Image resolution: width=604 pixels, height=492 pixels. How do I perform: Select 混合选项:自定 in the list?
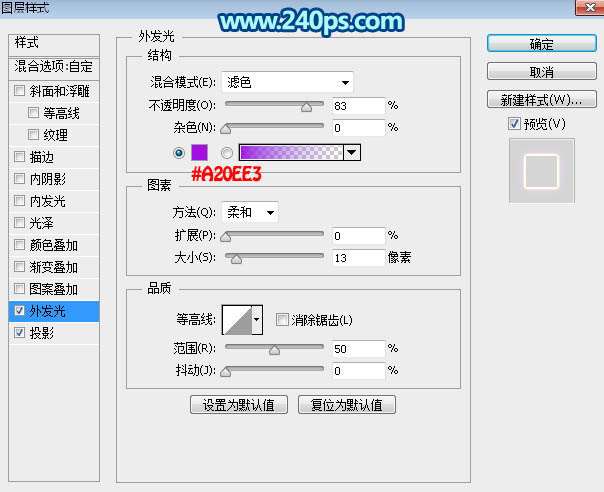54,67
